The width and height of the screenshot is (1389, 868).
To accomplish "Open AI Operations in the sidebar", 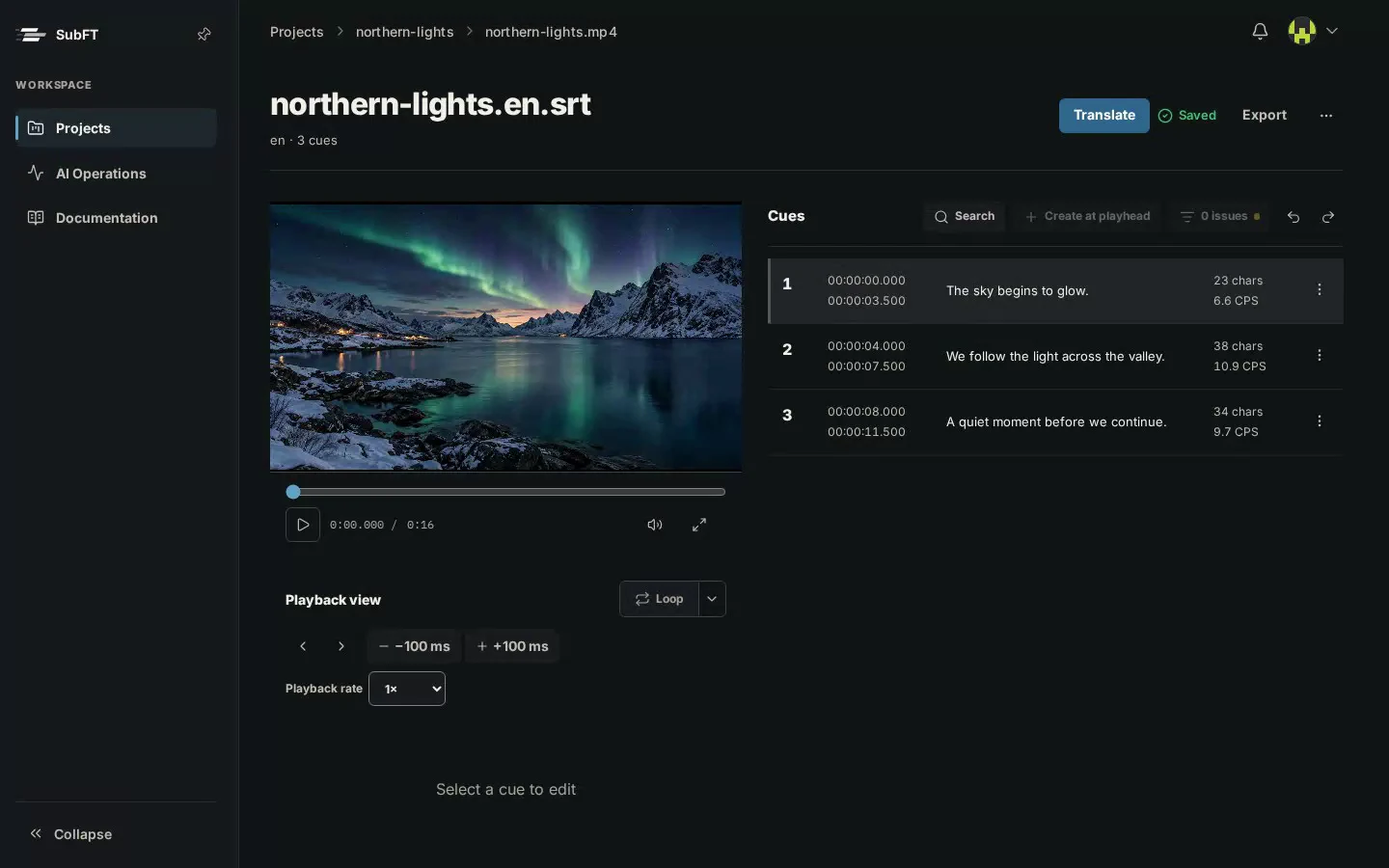I will pos(116,174).
